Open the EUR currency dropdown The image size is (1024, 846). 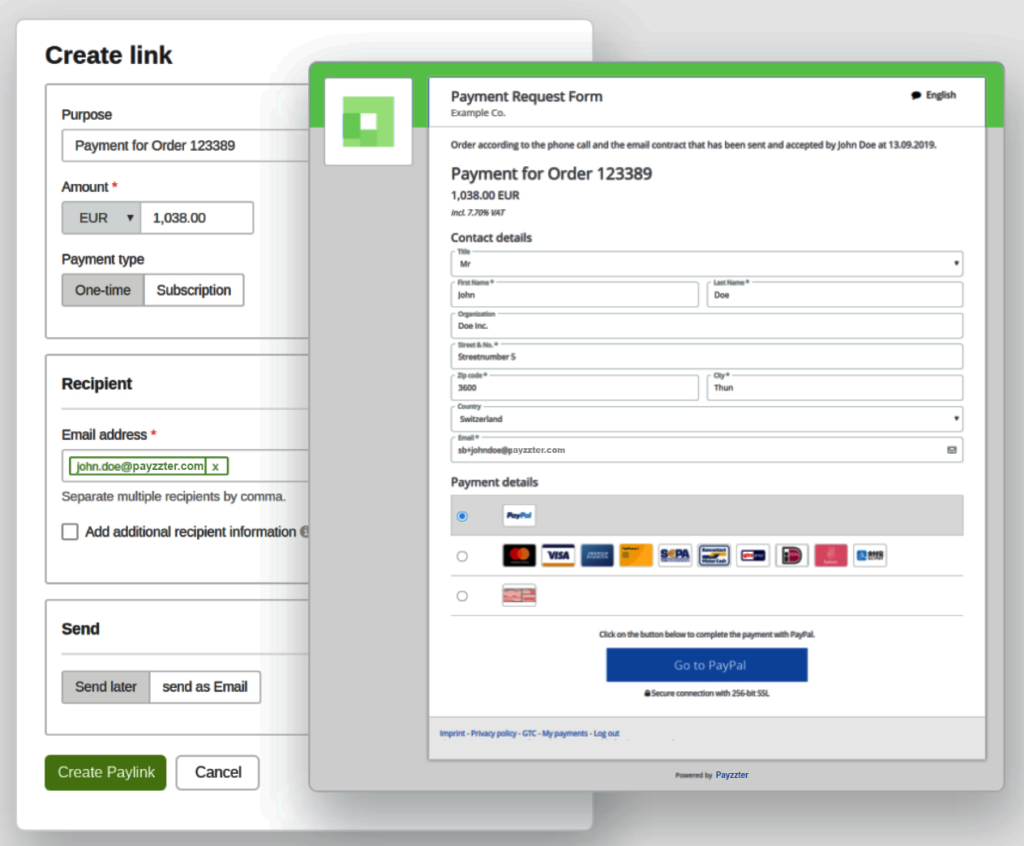100,217
